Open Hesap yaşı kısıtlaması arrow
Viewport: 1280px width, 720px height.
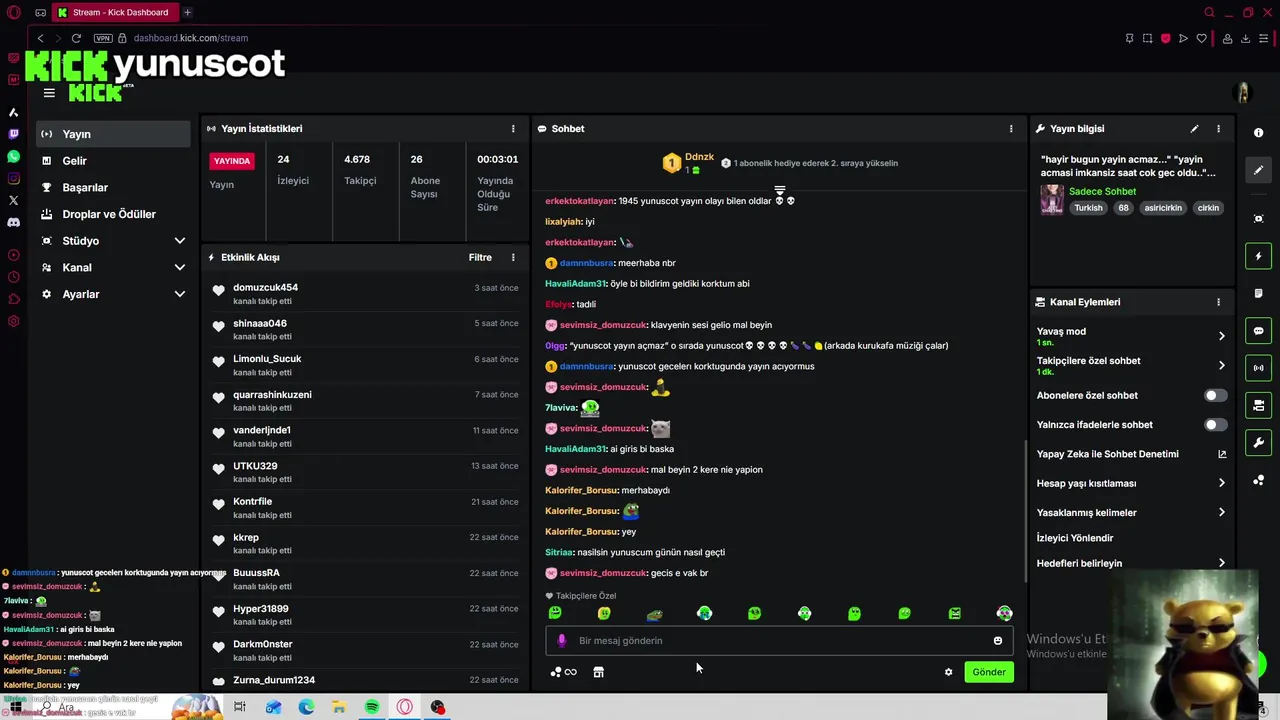[1221, 483]
